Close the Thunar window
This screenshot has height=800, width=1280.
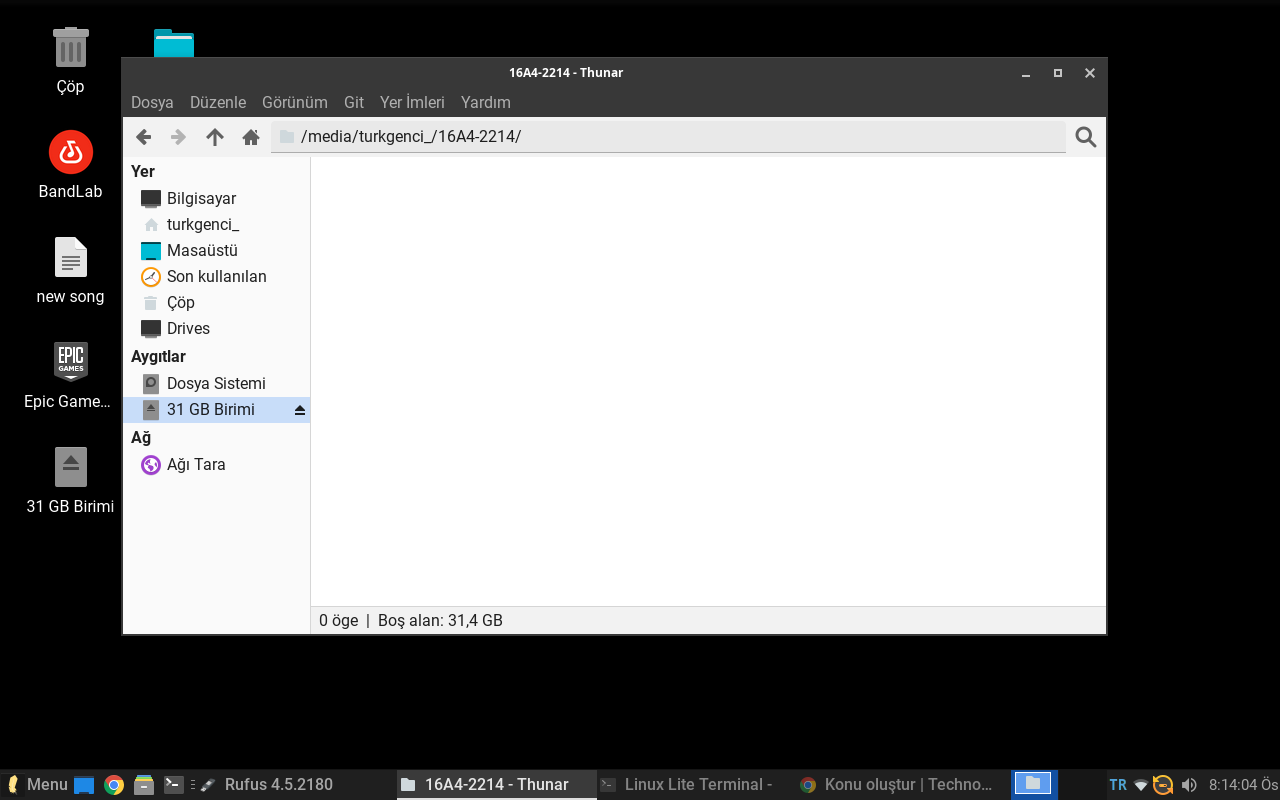coord(1090,73)
